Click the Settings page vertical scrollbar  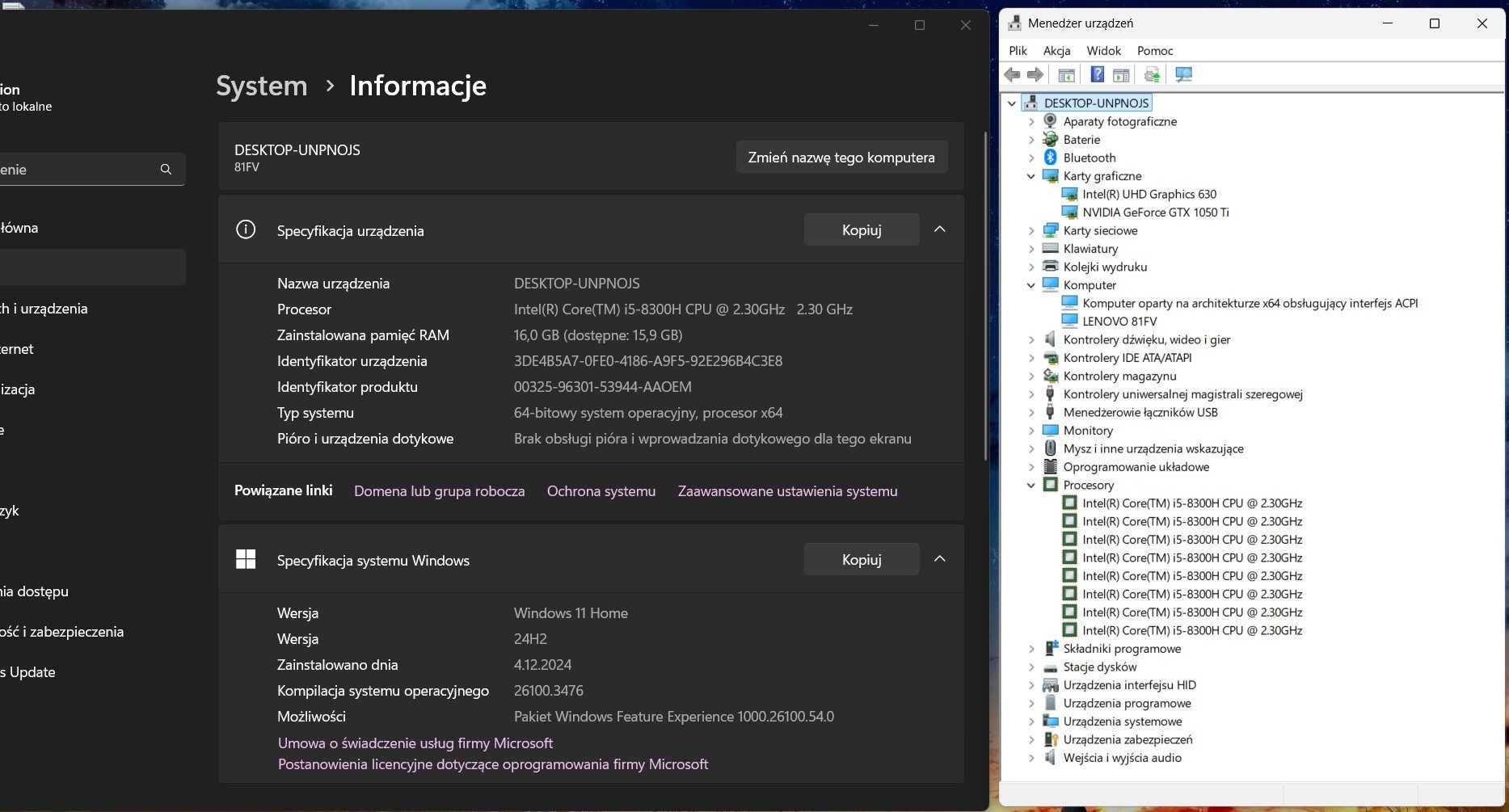[985, 295]
